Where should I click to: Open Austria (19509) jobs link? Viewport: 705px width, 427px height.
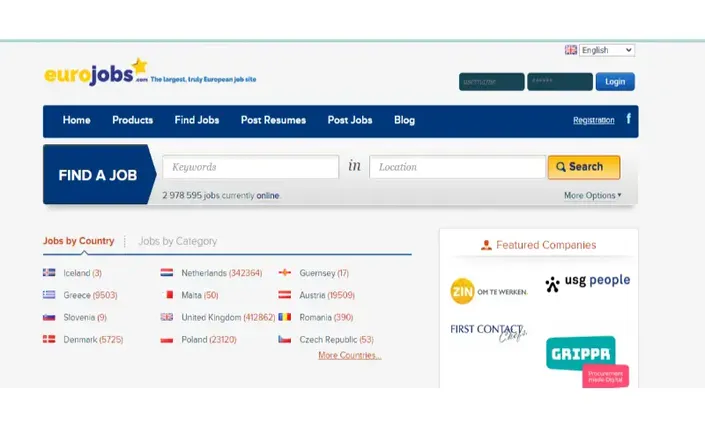327,295
